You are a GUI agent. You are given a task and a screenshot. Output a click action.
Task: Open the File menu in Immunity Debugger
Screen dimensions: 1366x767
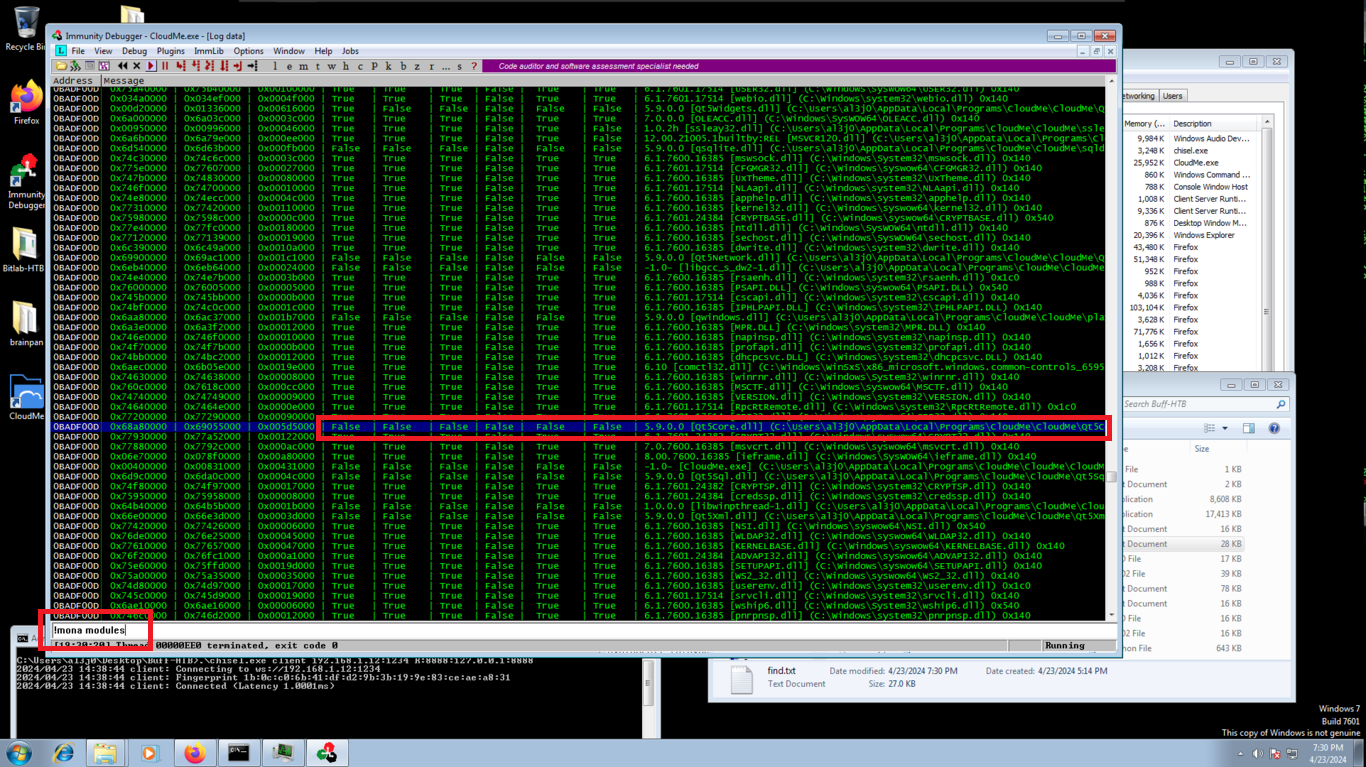[77, 51]
